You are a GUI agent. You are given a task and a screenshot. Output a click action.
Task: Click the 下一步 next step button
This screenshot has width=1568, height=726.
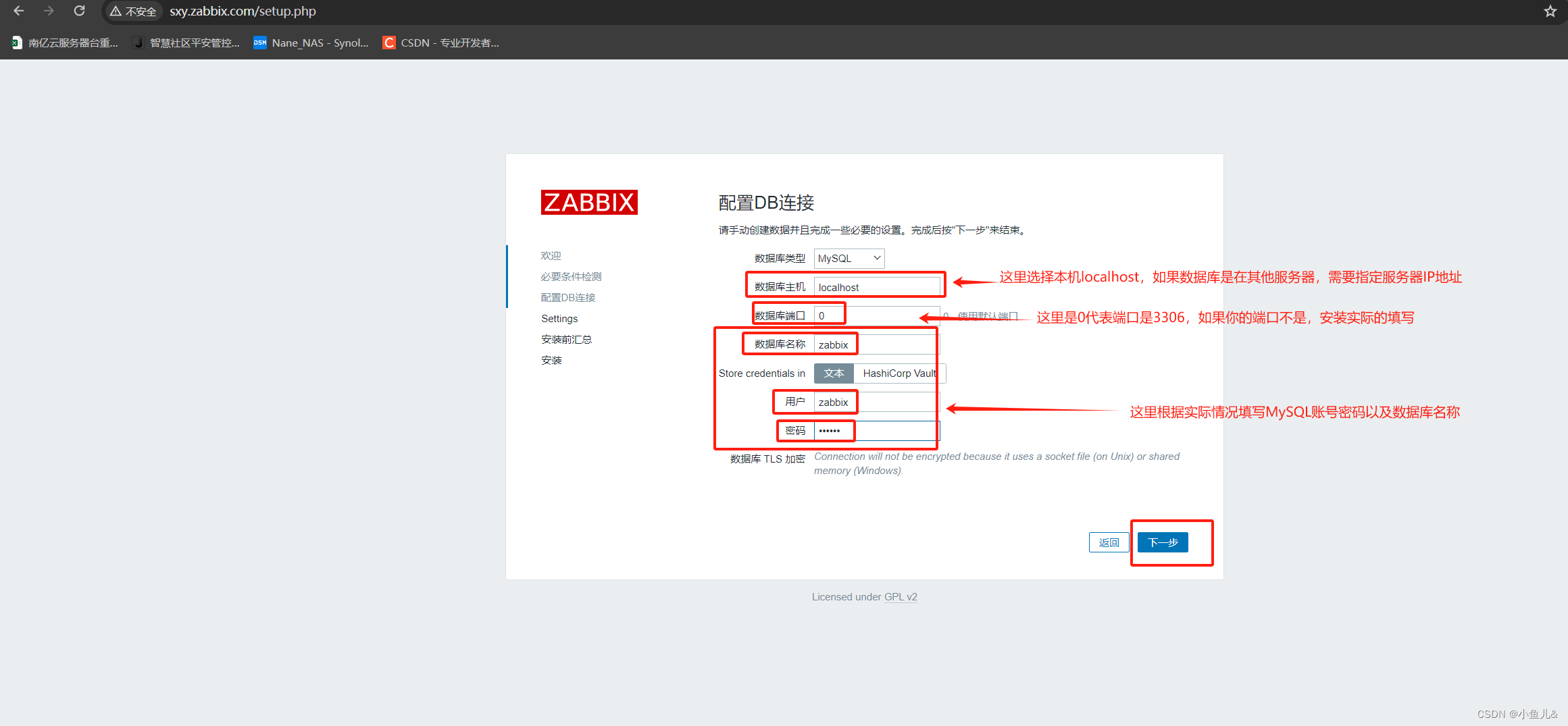(x=1163, y=542)
